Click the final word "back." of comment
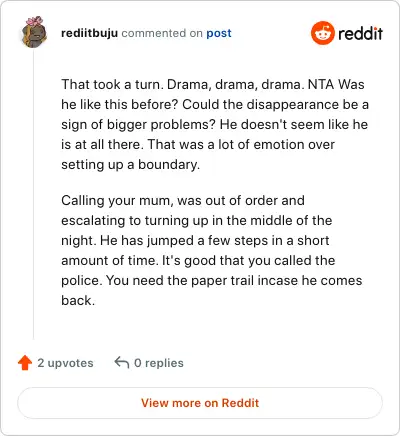This screenshot has width=400, height=436. point(78,300)
